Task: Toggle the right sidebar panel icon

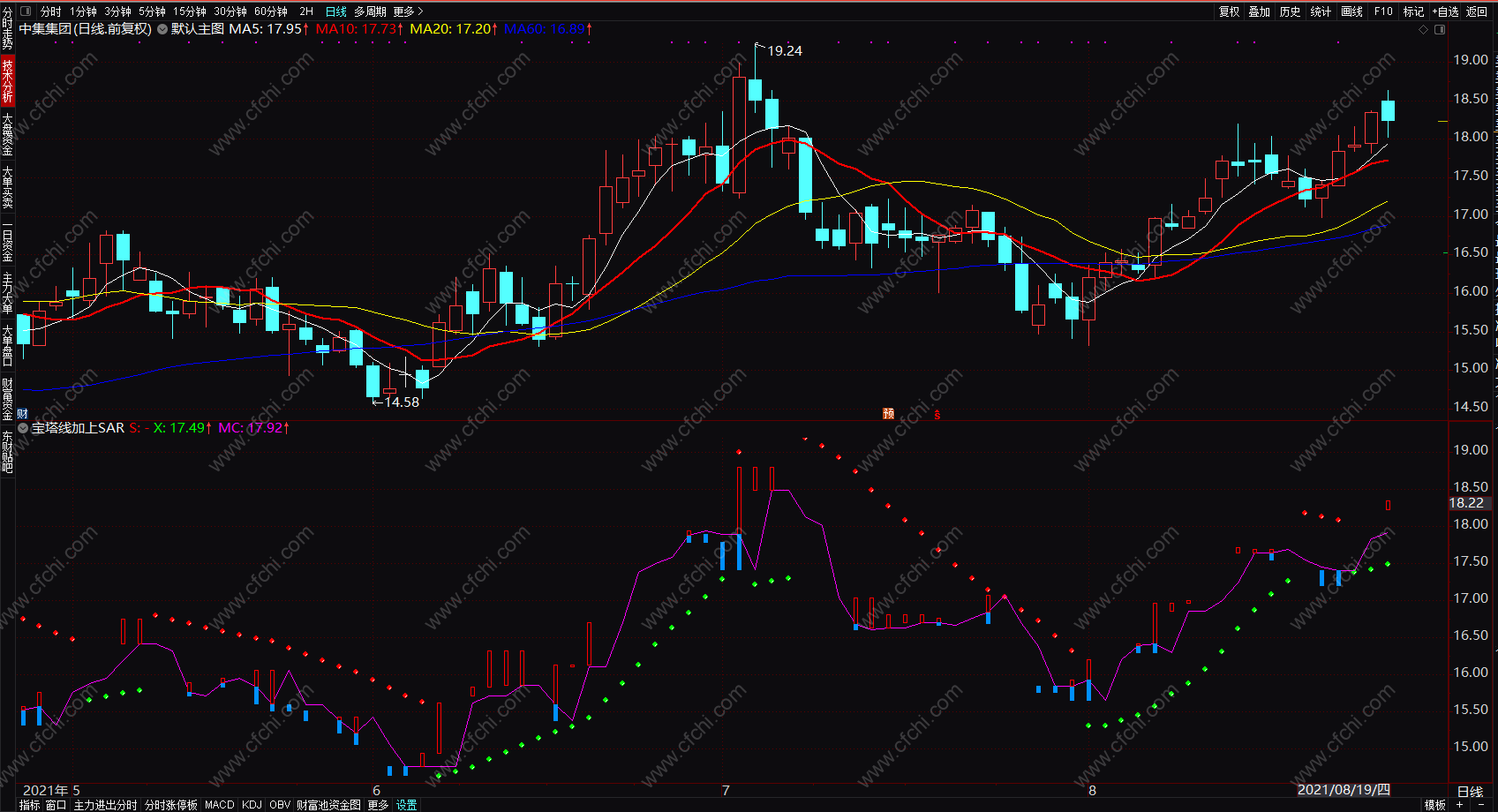Action: tap(1440, 29)
